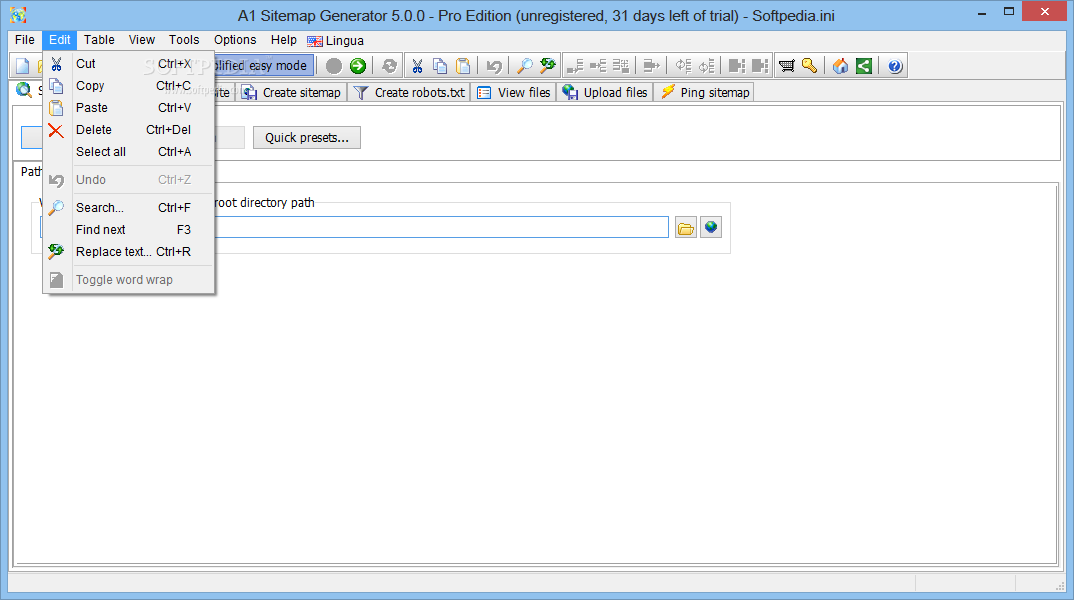Click the shopping cart buy icon

(x=787, y=66)
